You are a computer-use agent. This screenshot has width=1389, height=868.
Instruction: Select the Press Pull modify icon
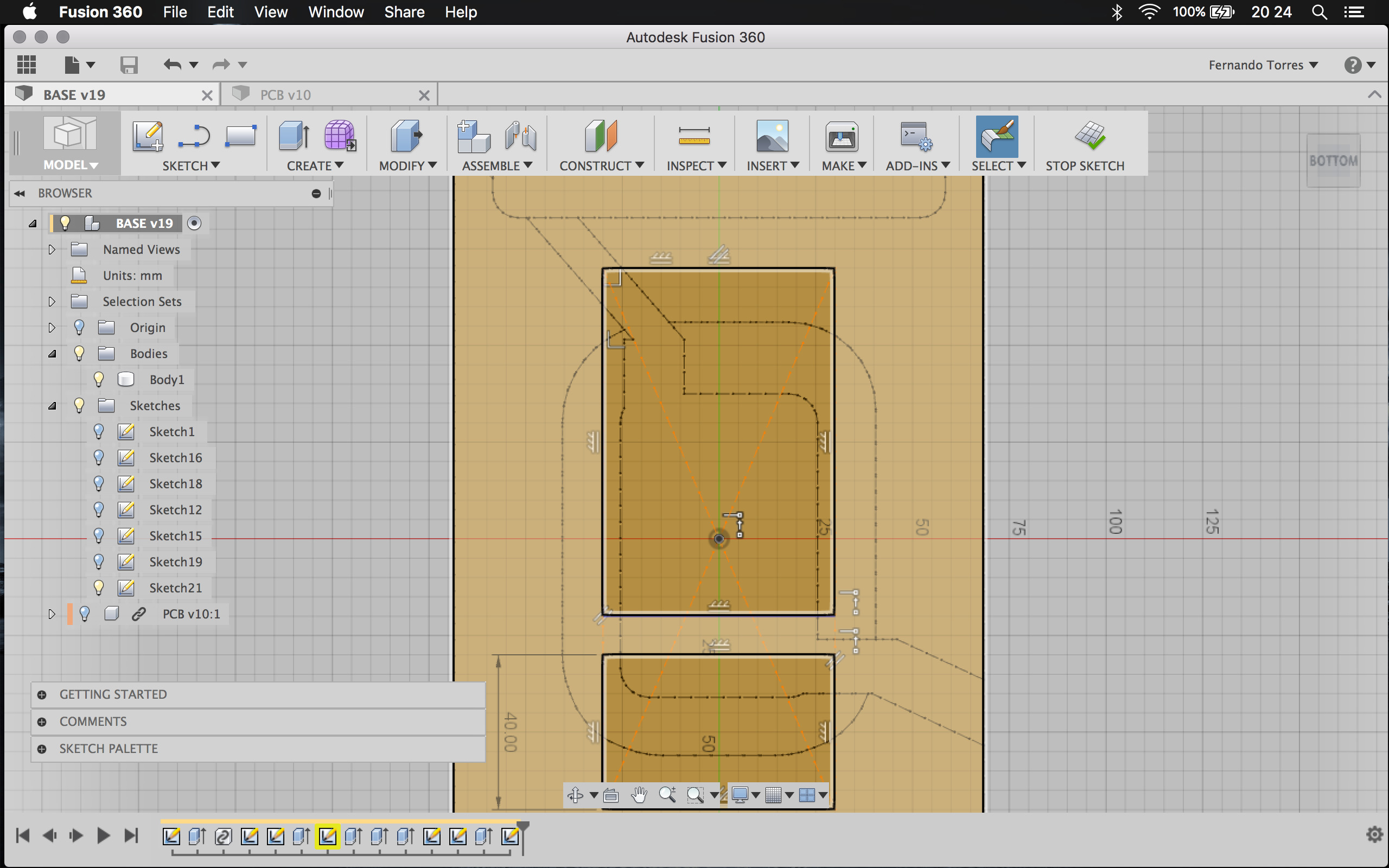[x=406, y=137]
